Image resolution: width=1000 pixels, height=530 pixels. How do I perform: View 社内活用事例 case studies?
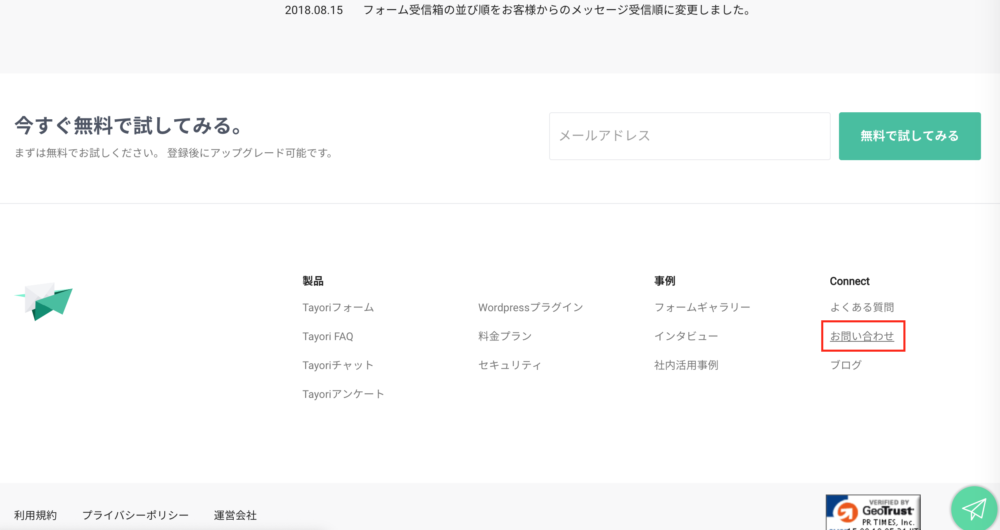click(686, 365)
